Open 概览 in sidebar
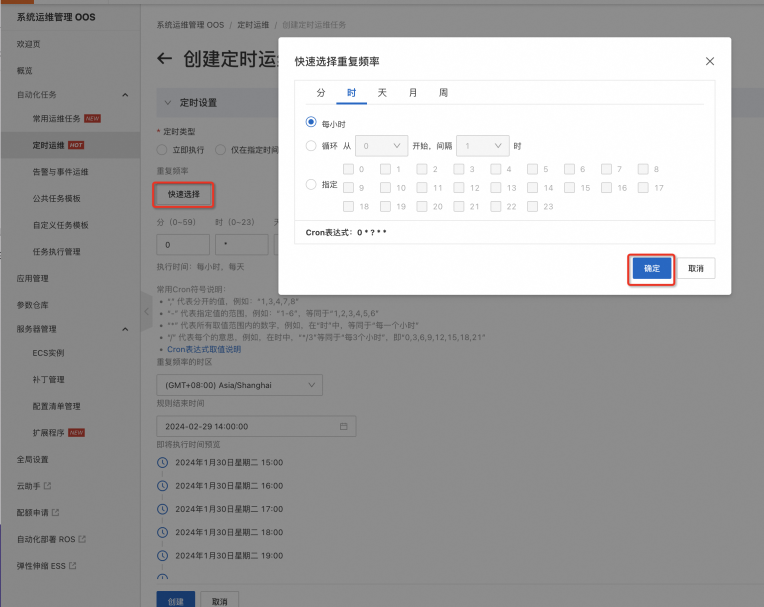The image size is (764, 607). [24, 71]
